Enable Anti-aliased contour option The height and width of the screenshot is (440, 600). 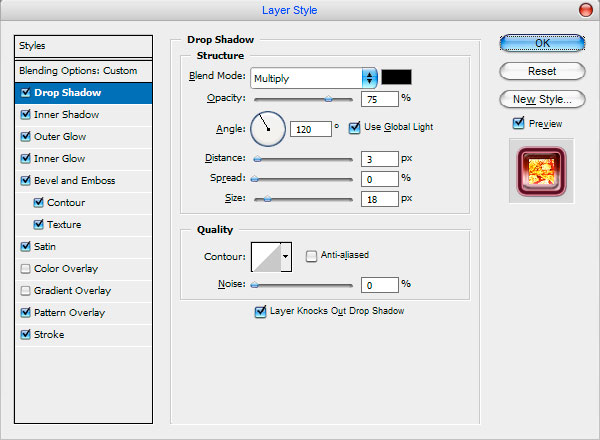[311, 256]
